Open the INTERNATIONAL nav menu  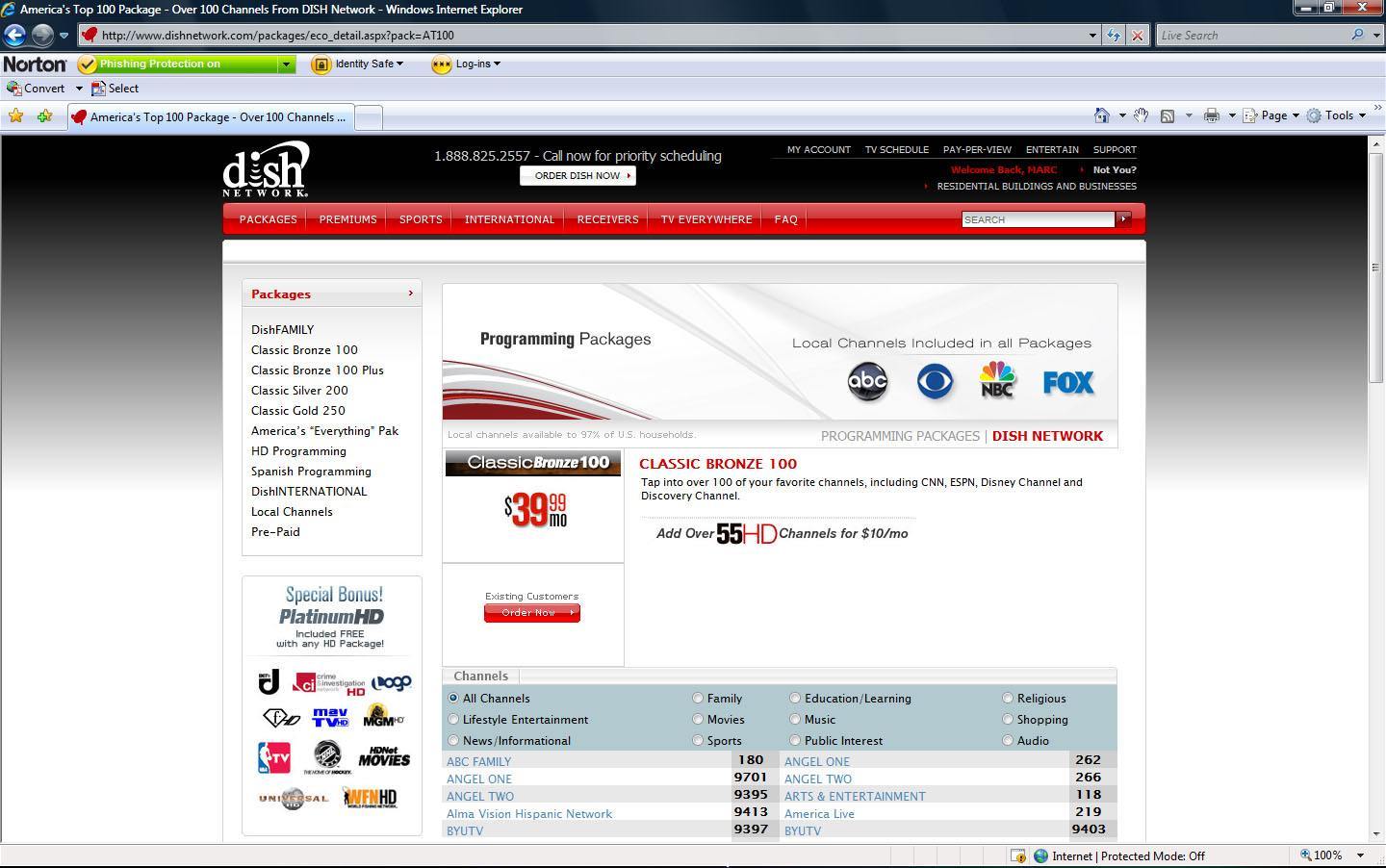[x=509, y=219]
